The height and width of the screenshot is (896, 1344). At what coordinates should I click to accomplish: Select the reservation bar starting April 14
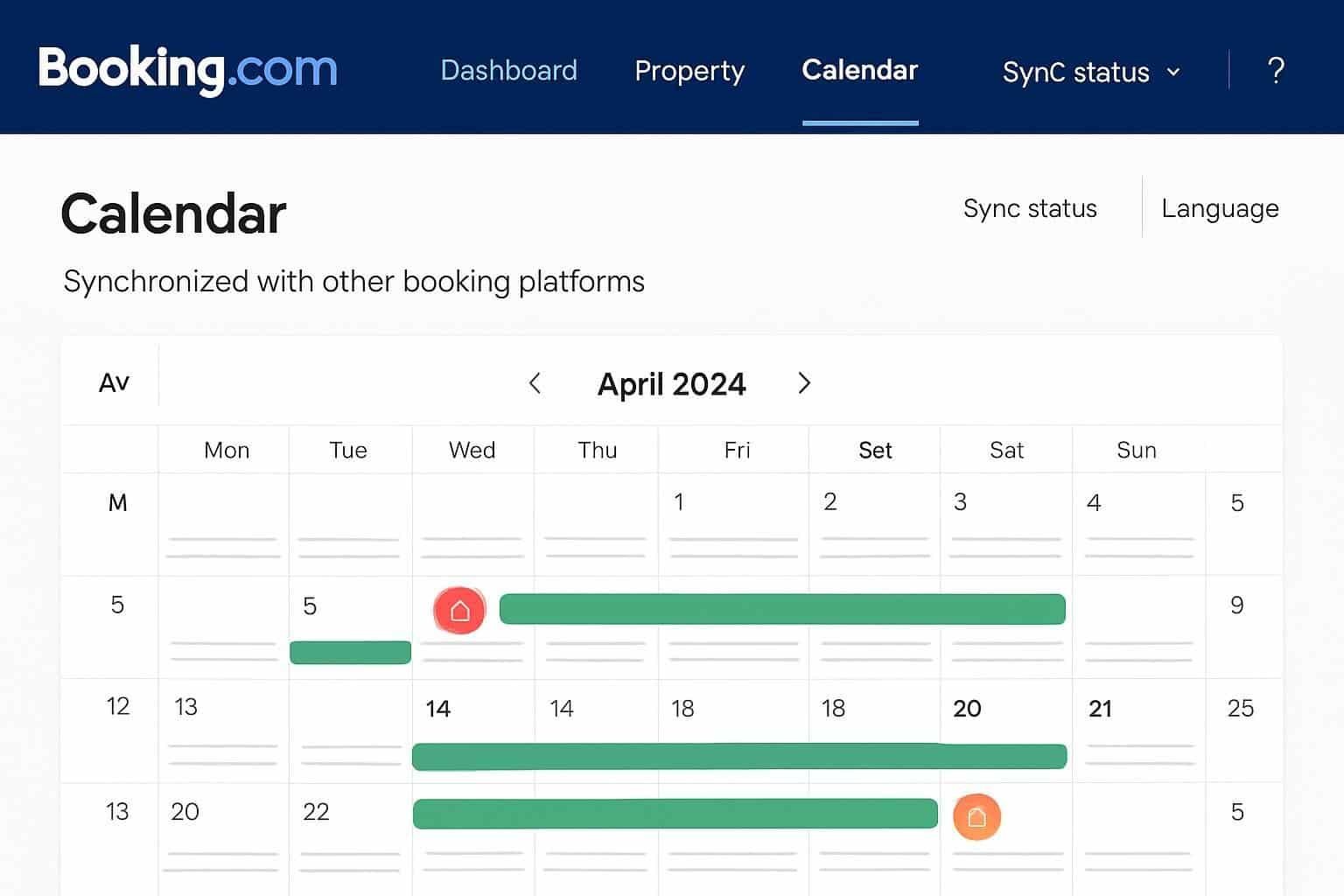click(739, 754)
